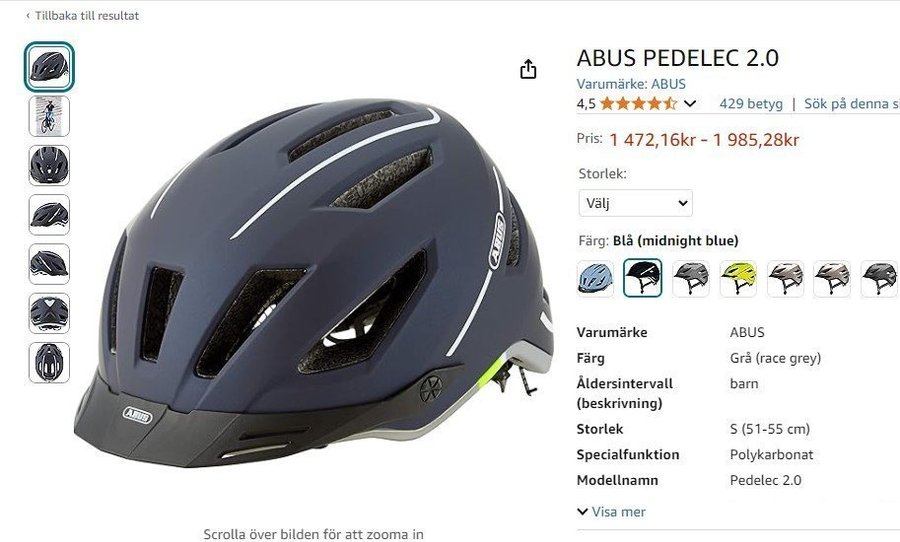The width and height of the screenshot is (900, 542).
Task: Open the "Sök på denna" search link
Action: click(852, 104)
